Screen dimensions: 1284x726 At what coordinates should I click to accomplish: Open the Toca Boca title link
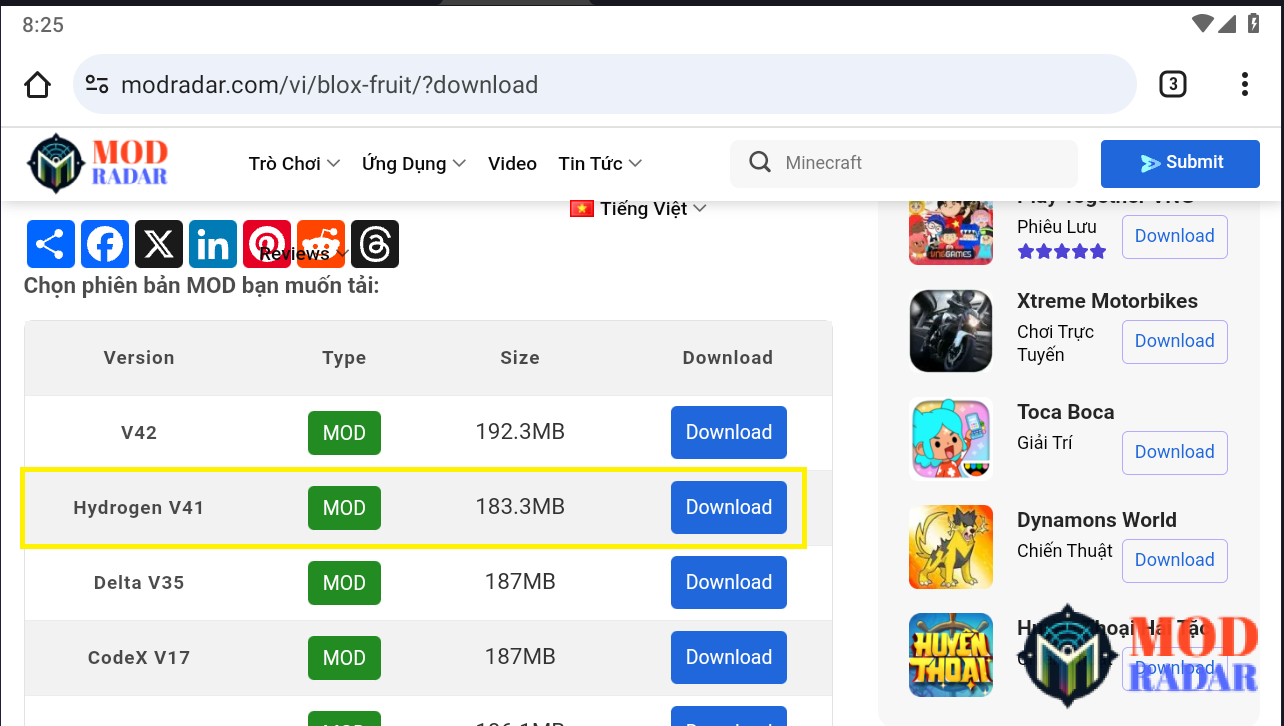pyautogui.click(x=1065, y=412)
